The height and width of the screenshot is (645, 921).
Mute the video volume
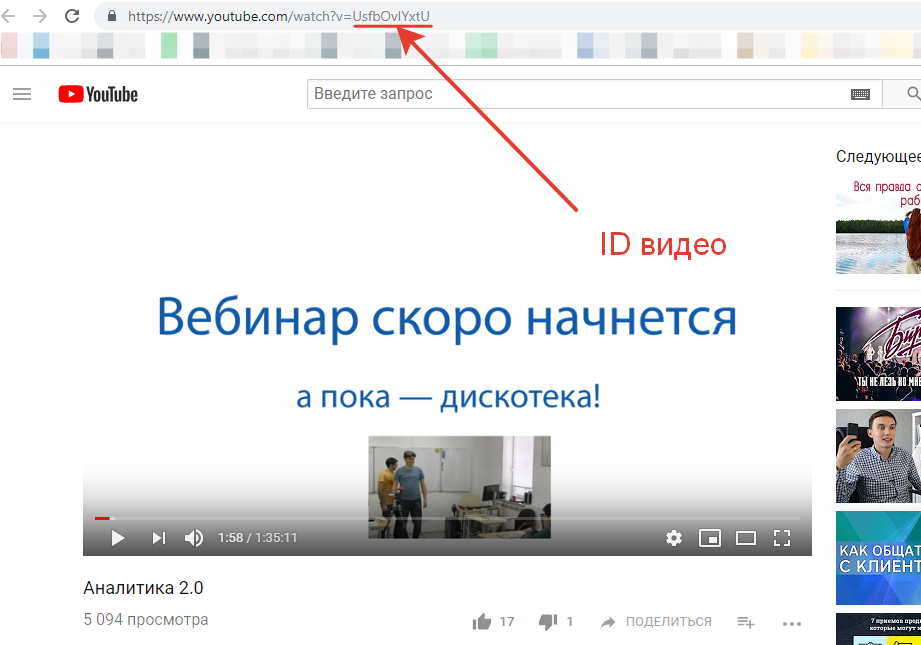coord(194,538)
